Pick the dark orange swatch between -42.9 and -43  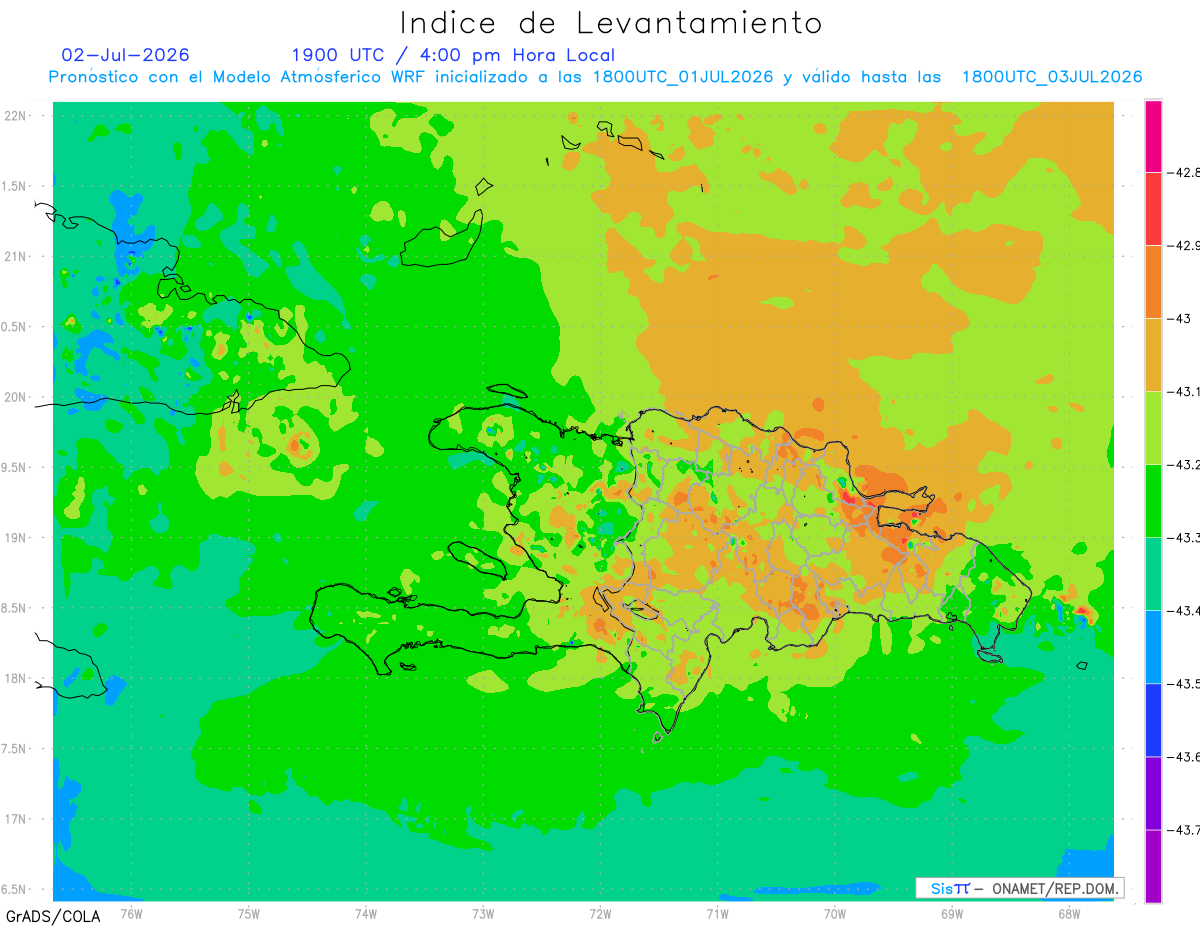(x=1153, y=281)
